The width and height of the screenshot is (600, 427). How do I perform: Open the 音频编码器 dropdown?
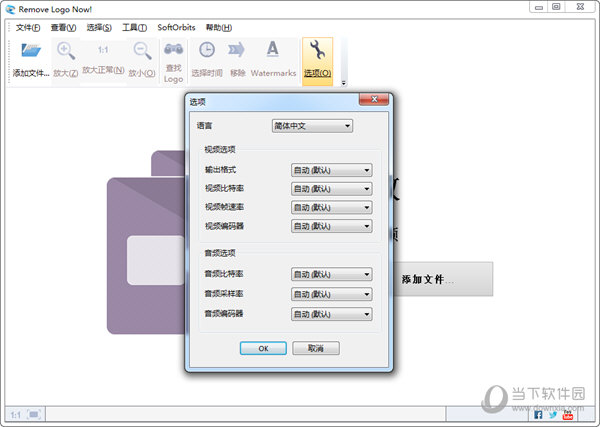(x=331, y=314)
